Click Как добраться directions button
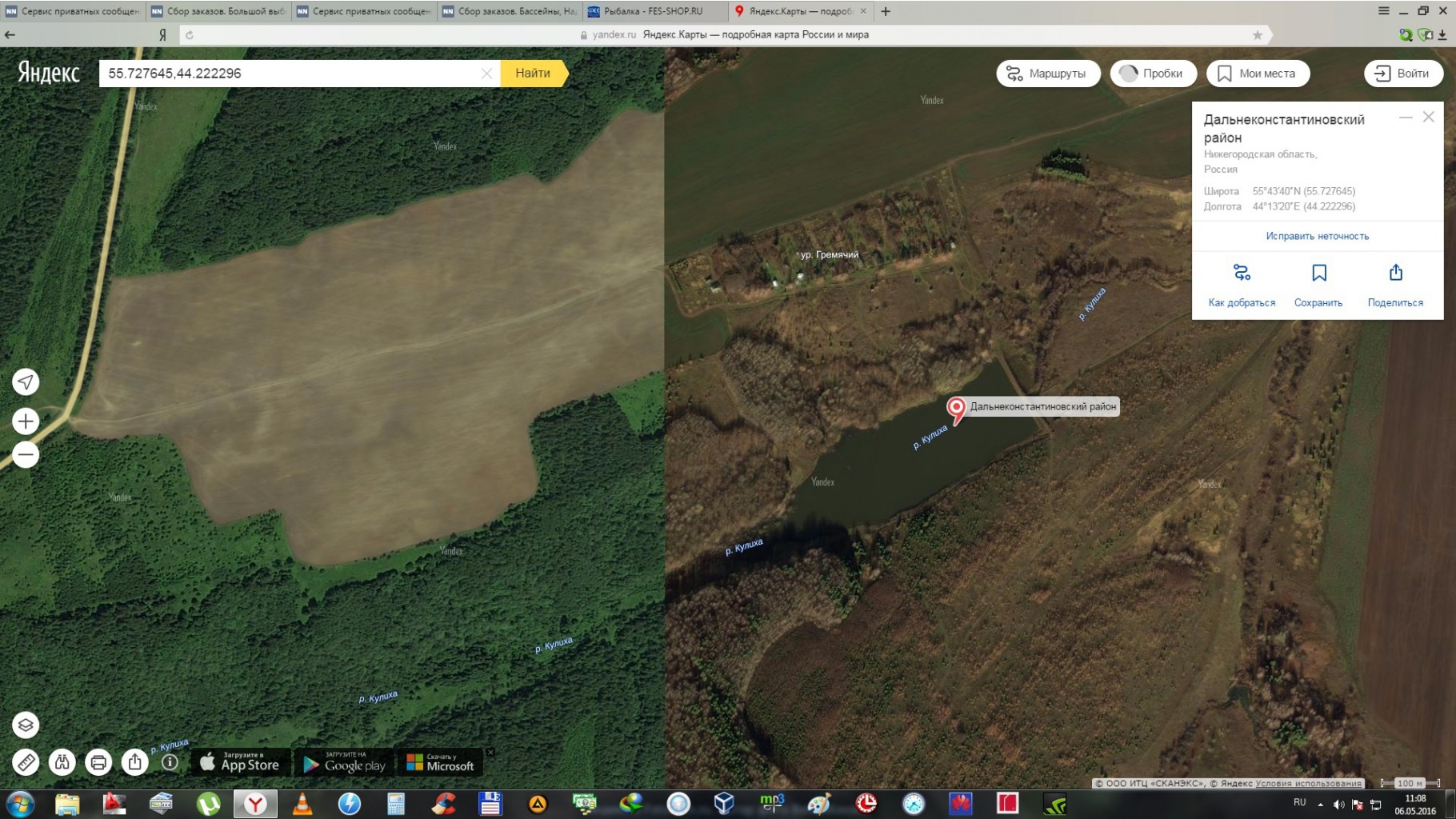The height and width of the screenshot is (819, 1456). click(1242, 286)
